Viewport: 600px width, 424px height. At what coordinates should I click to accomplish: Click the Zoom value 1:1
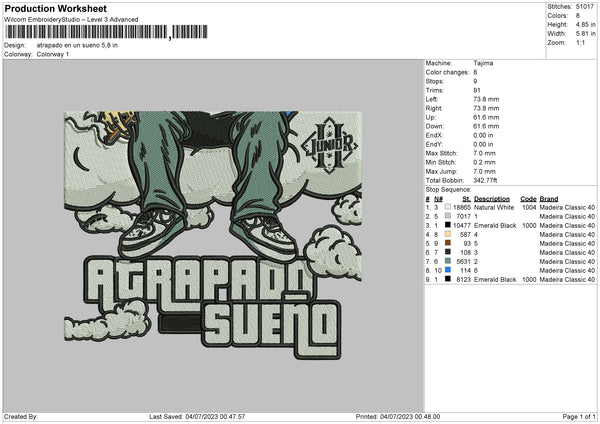[580, 43]
